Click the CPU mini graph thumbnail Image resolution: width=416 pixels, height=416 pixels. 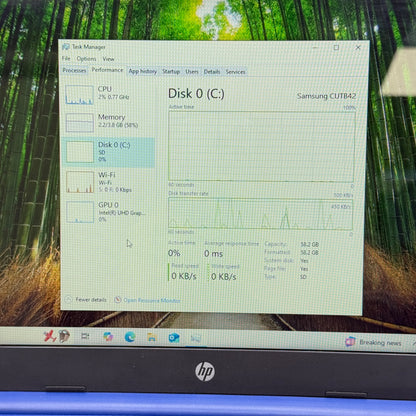click(79, 95)
